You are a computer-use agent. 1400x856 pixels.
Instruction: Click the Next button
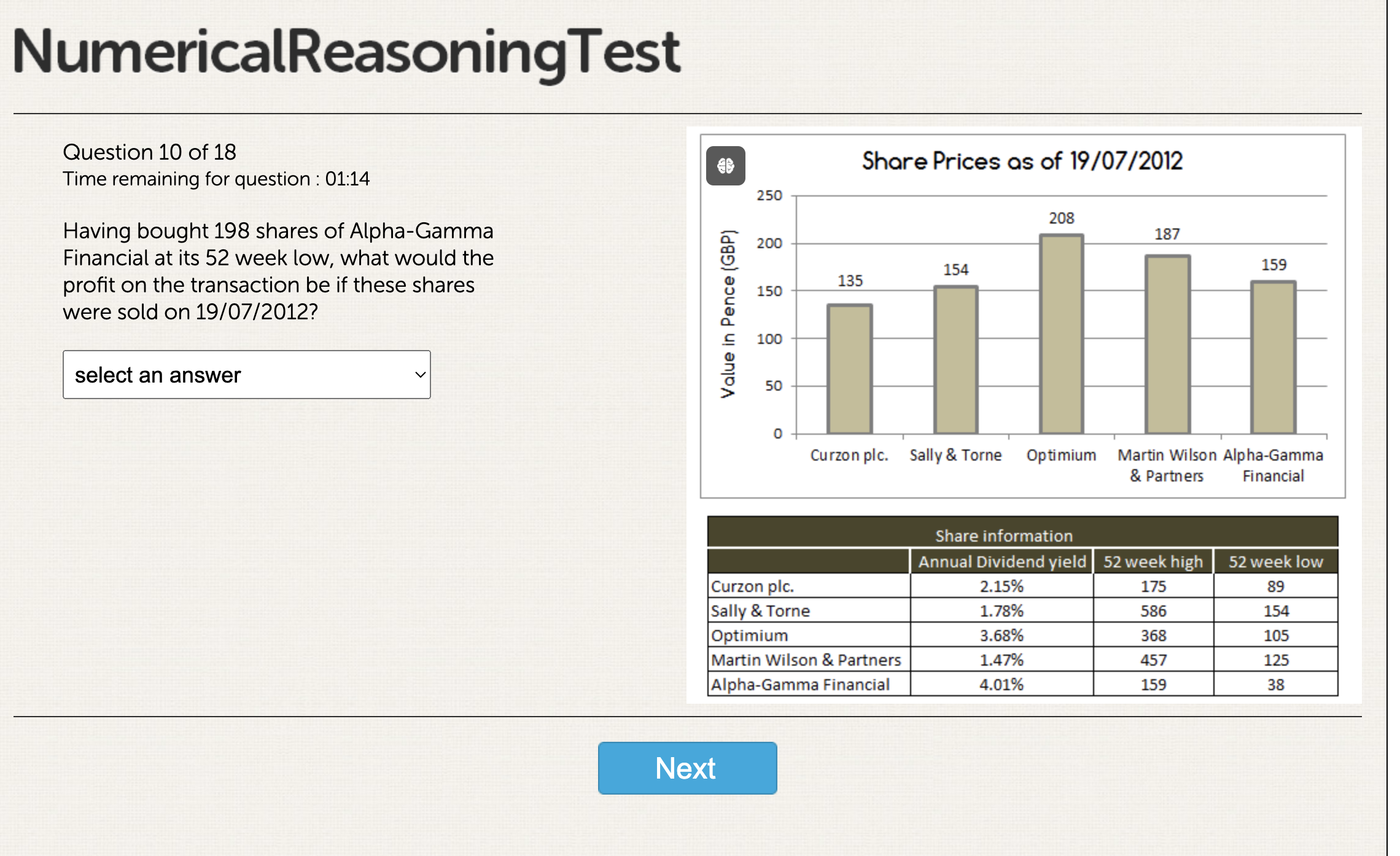click(x=687, y=768)
